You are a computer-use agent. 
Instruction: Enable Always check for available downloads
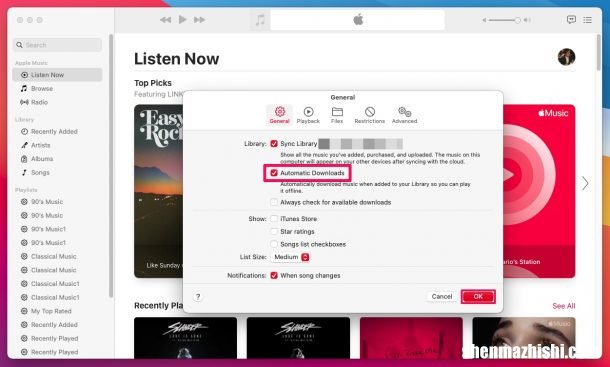tap(274, 202)
